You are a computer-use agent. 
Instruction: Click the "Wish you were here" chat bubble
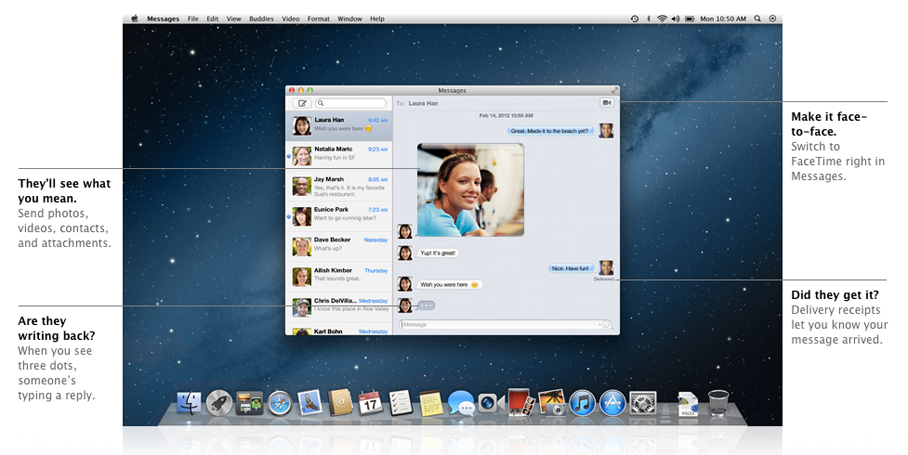pyautogui.click(x=449, y=285)
